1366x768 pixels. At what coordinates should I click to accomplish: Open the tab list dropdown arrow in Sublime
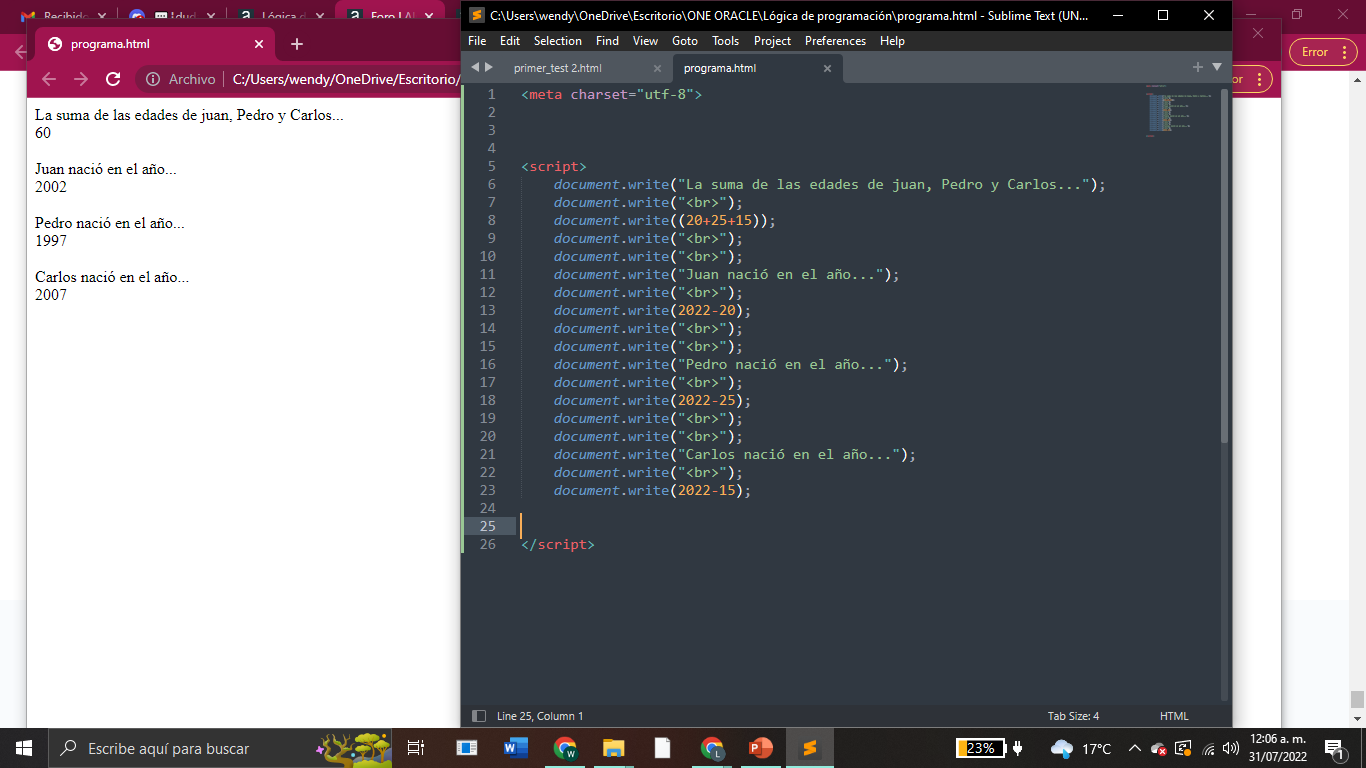[1217, 67]
